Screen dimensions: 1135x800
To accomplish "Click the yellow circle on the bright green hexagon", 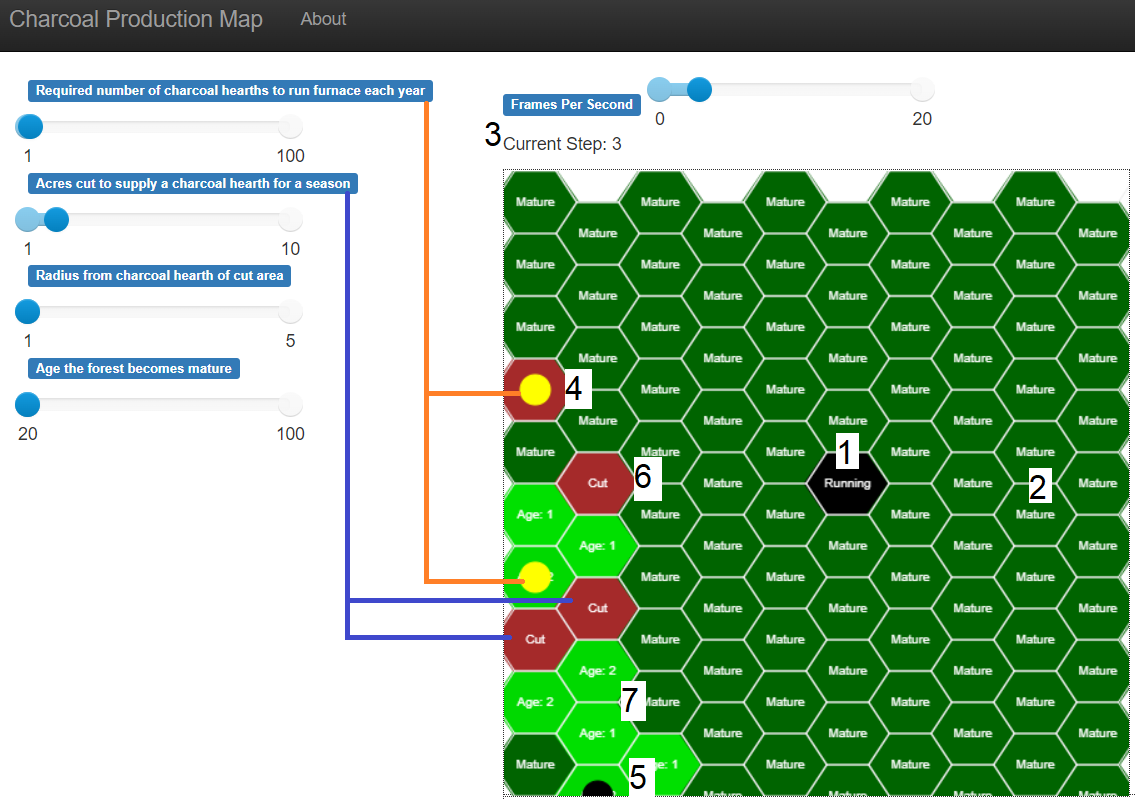I will [x=536, y=577].
